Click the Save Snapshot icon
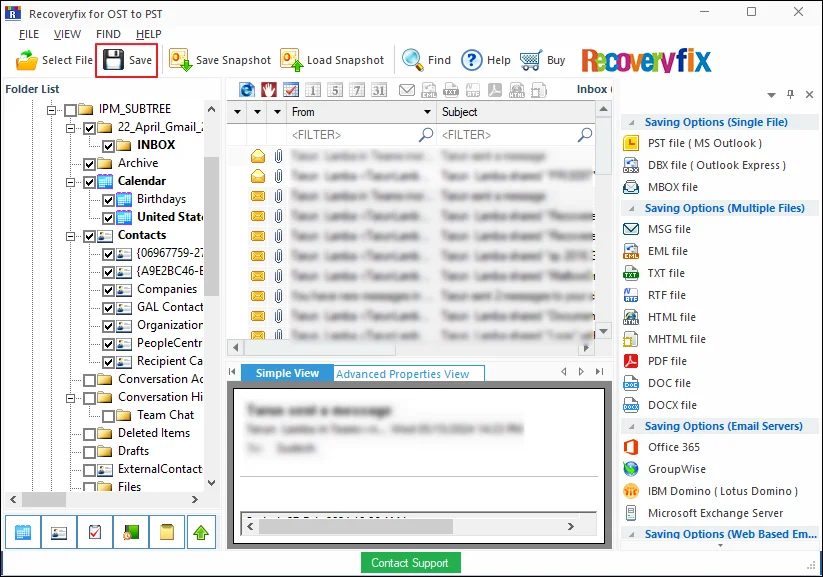 [181, 60]
